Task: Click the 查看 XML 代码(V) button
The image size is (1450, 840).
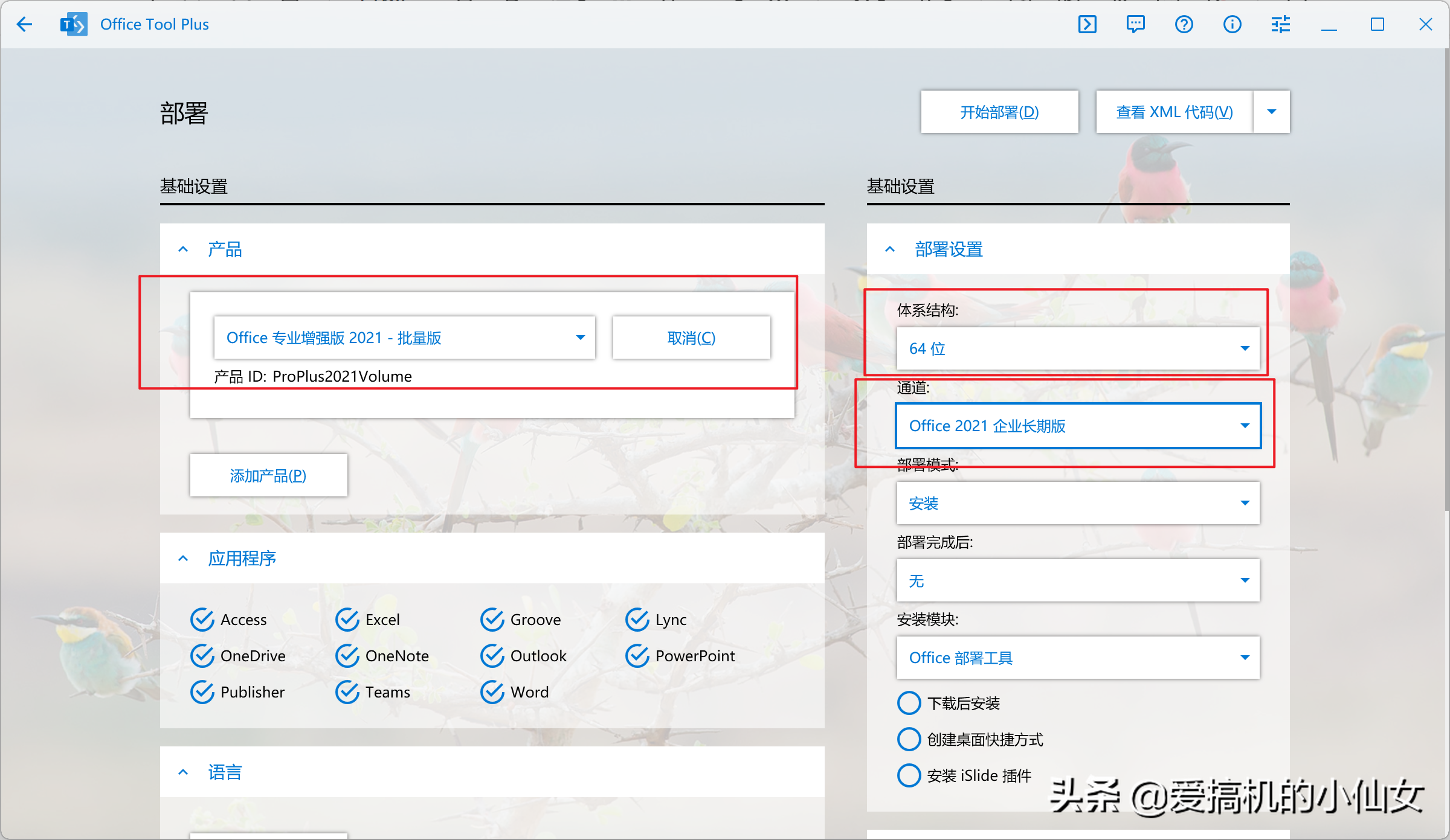Action: click(x=1174, y=112)
